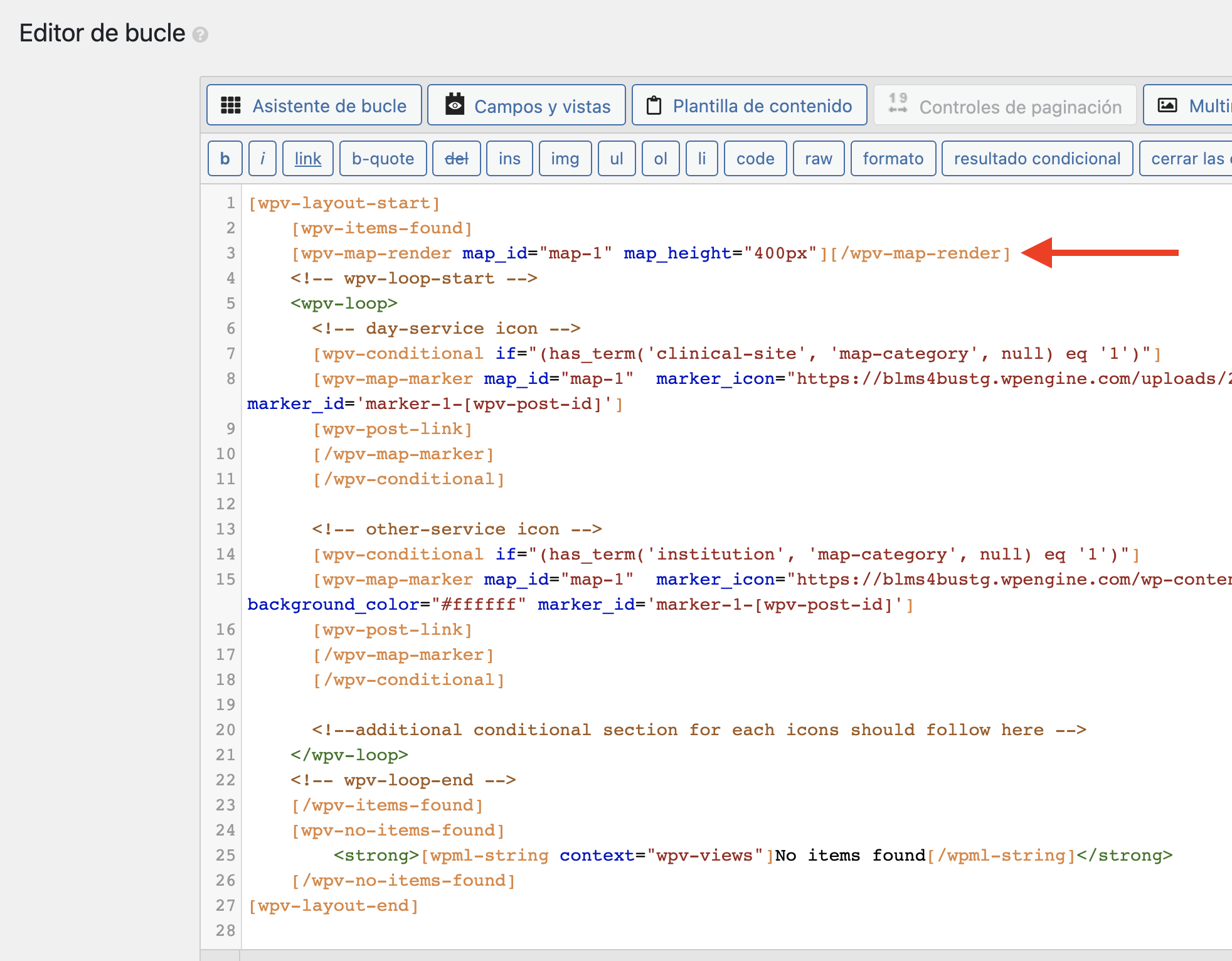Viewport: 1232px width, 961px height.
Task: Click line number 1 in gutter
Action: click(x=230, y=203)
